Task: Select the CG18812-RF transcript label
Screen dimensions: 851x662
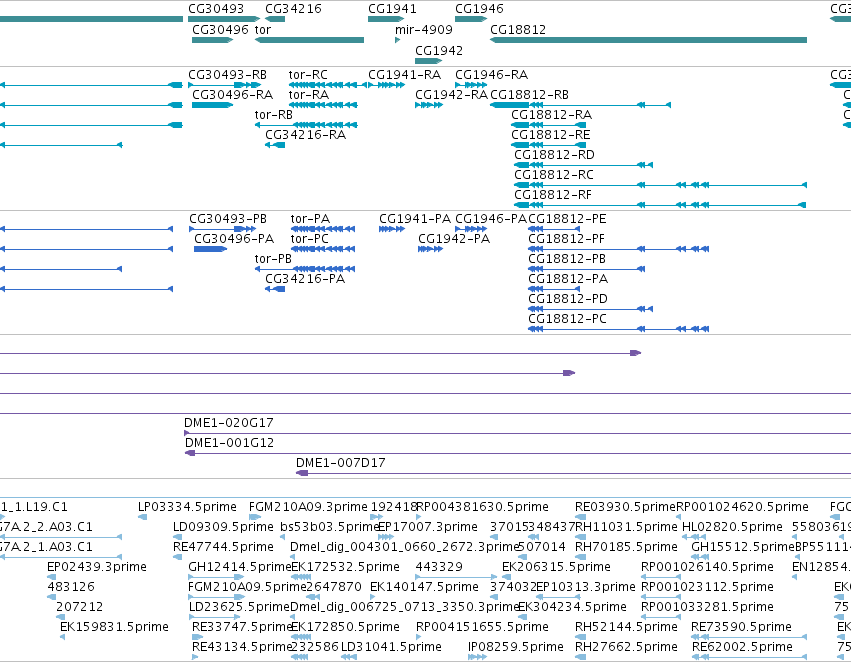Action: click(553, 194)
